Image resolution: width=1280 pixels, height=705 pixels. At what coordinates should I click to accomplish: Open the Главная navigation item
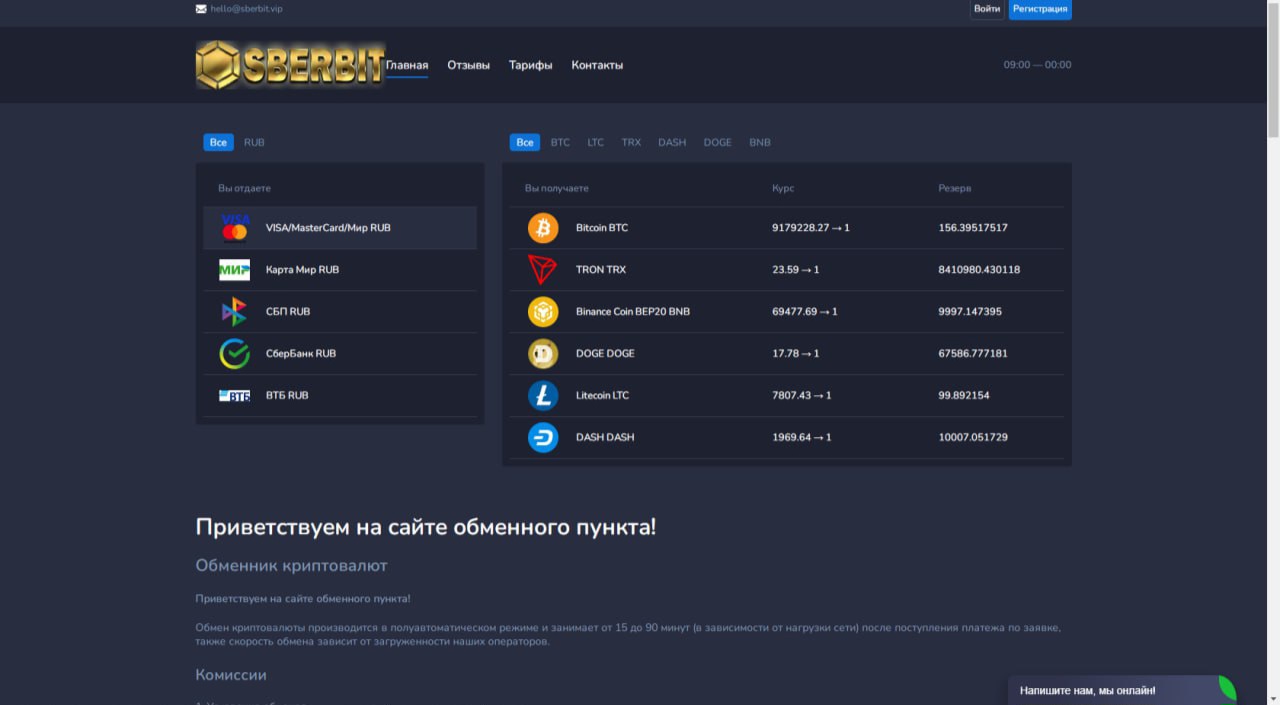407,65
